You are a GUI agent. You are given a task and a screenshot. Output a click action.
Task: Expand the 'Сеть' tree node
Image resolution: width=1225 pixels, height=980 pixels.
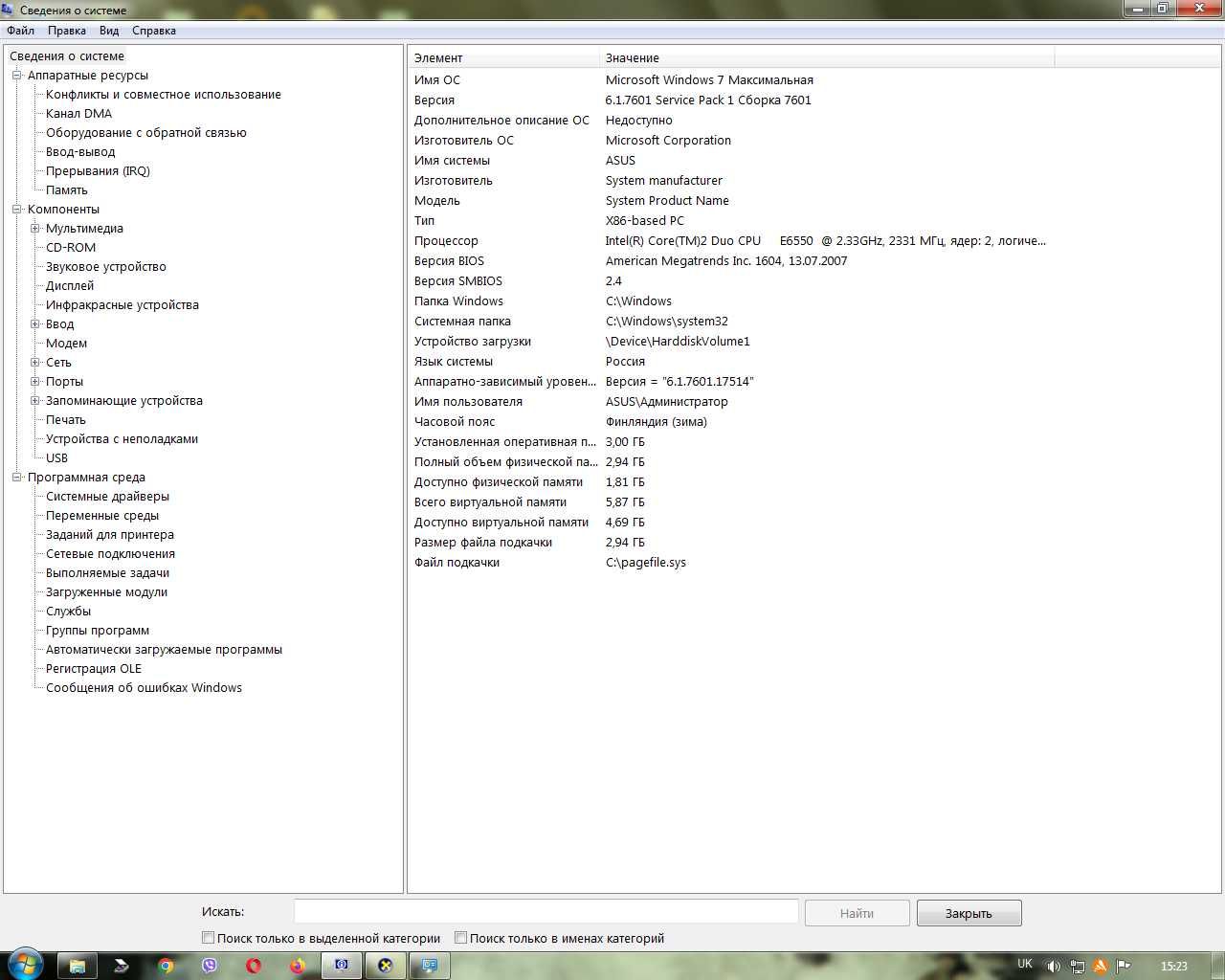point(35,363)
